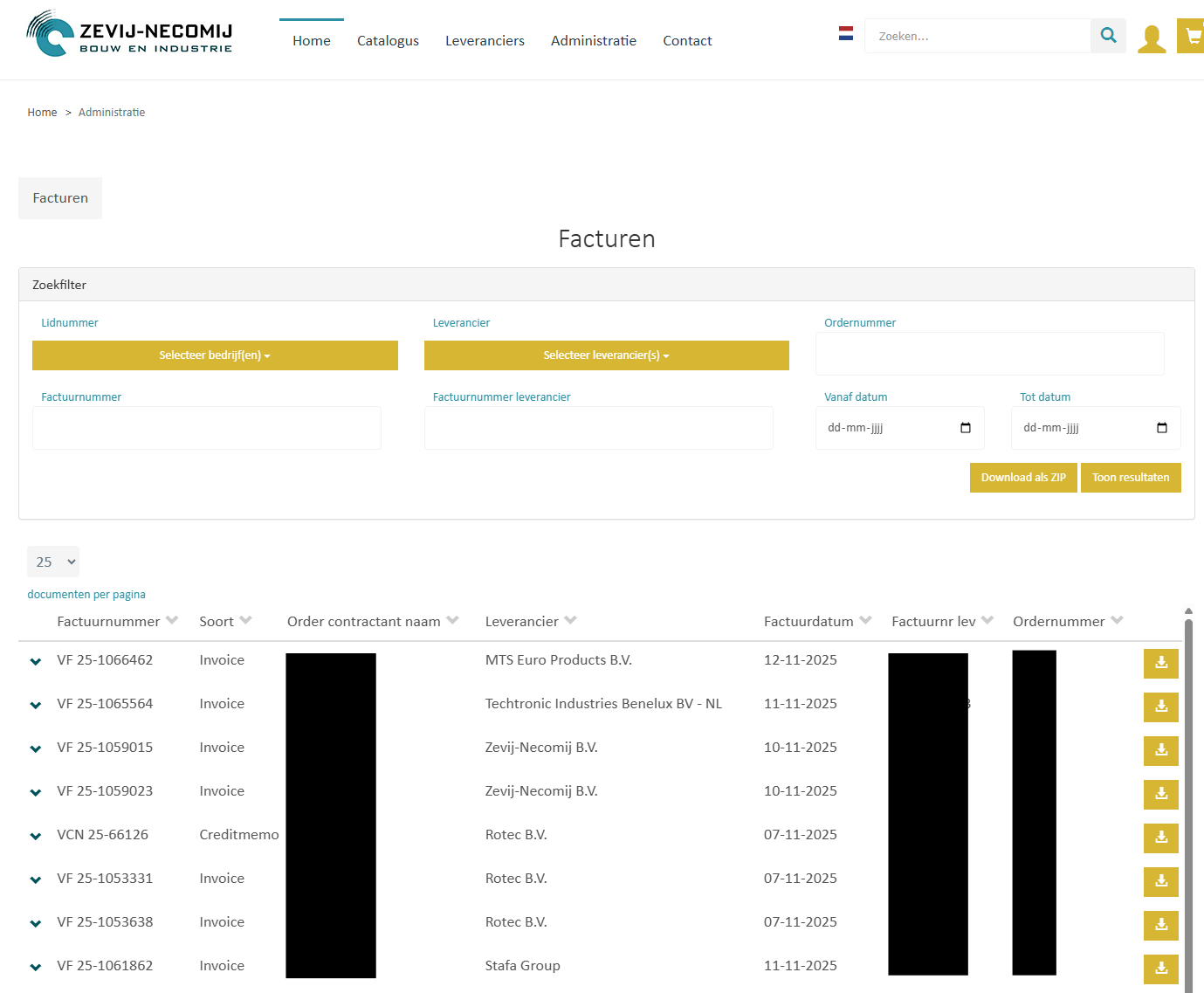Image resolution: width=1204 pixels, height=993 pixels.
Task: Open Selecteer bedrijf(en) dropdown
Action: pyautogui.click(x=215, y=355)
